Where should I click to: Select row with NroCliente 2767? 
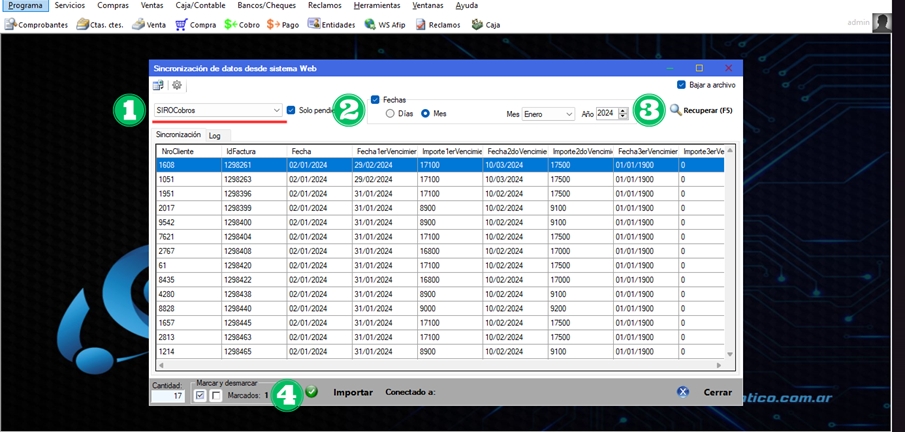coord(440,251)
